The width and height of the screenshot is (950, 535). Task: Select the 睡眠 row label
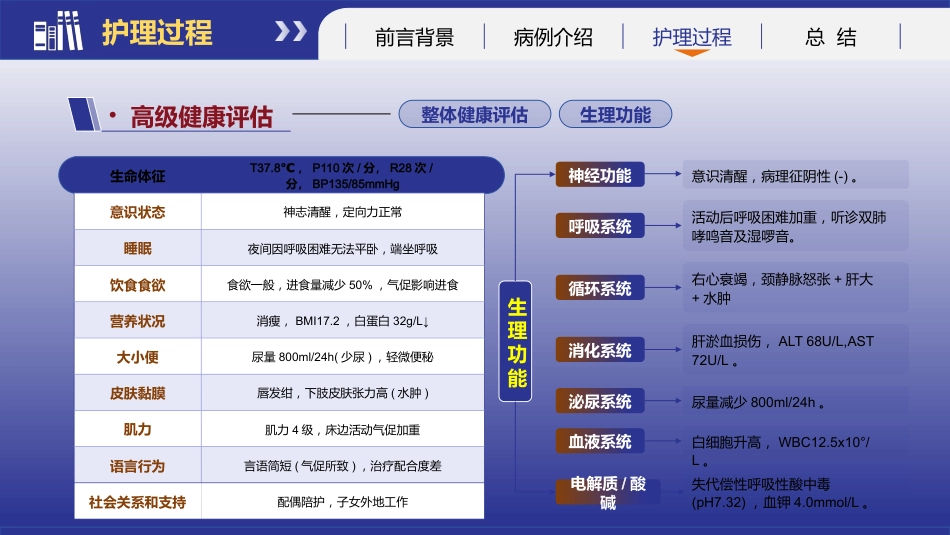pos(138,248)
